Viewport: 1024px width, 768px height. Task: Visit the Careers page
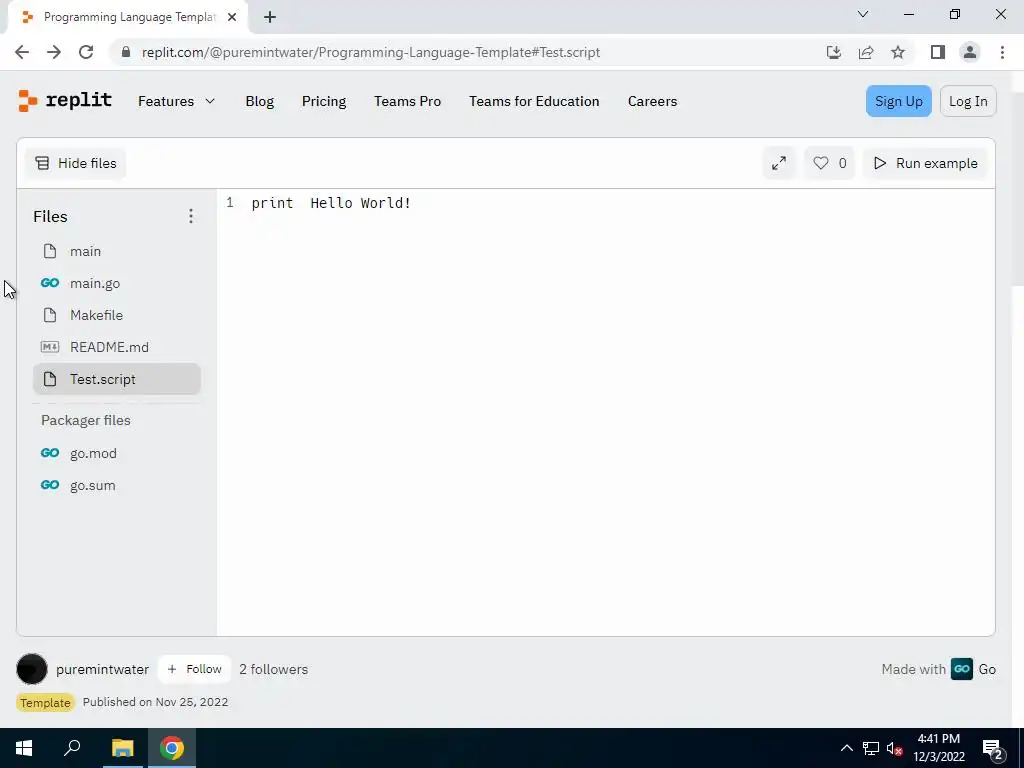point(652,101)
